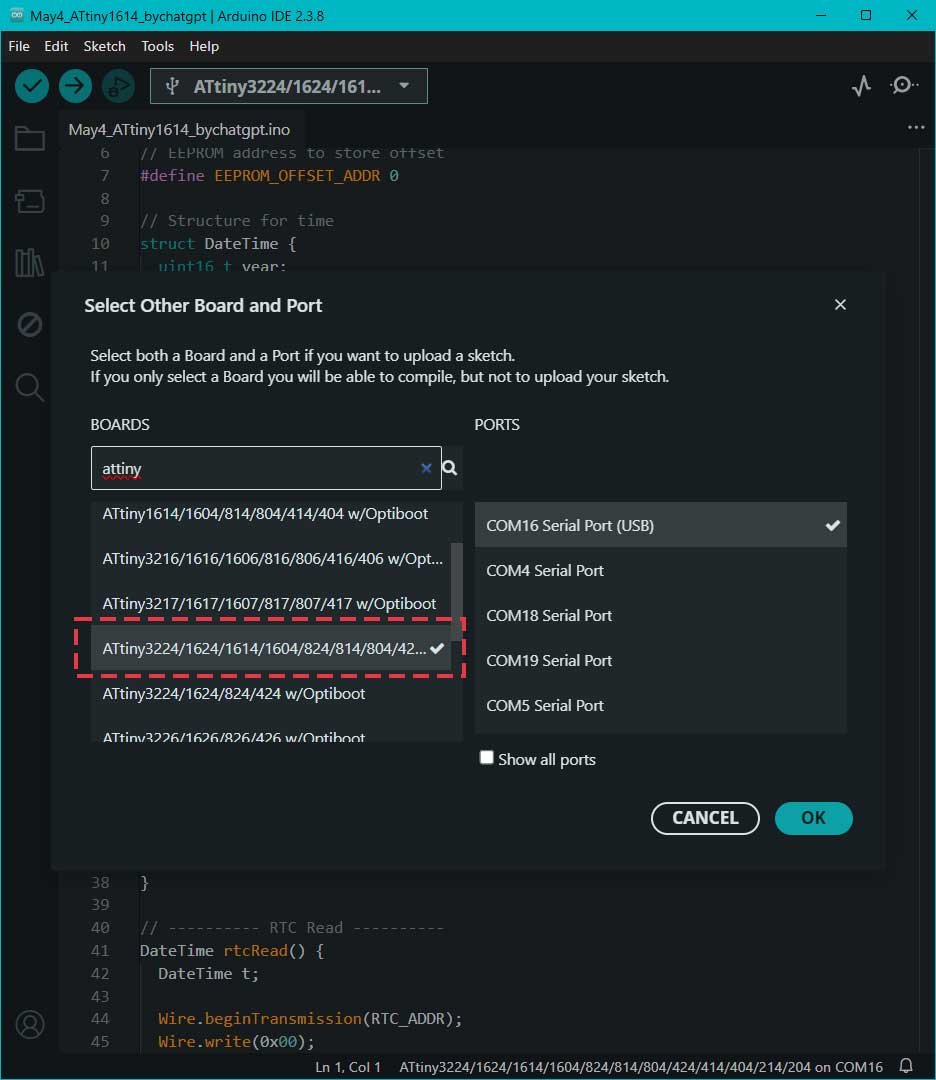Select ATtiny1614/1604/814/804/414/404 w/Optiboot board
Screen dimensions: 936x1080
coord(271,514)
